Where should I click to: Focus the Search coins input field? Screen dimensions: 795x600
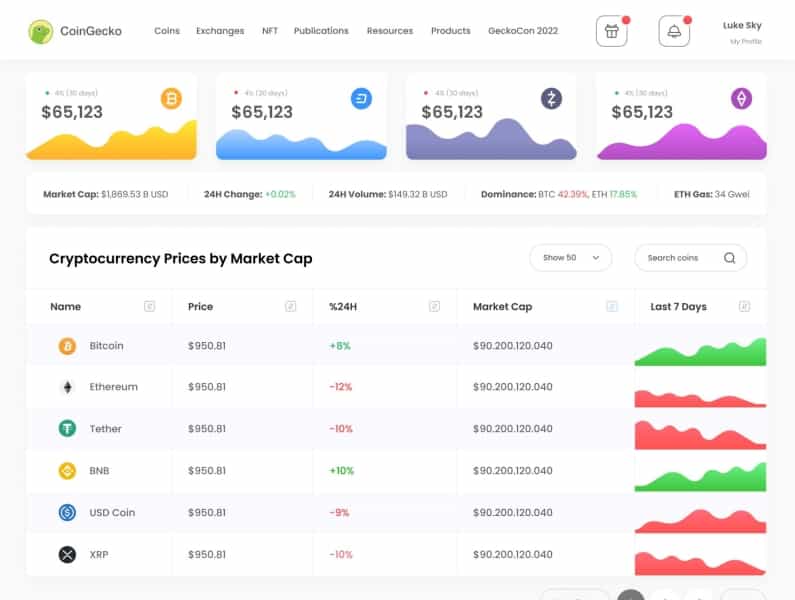(x=691, y=258)
